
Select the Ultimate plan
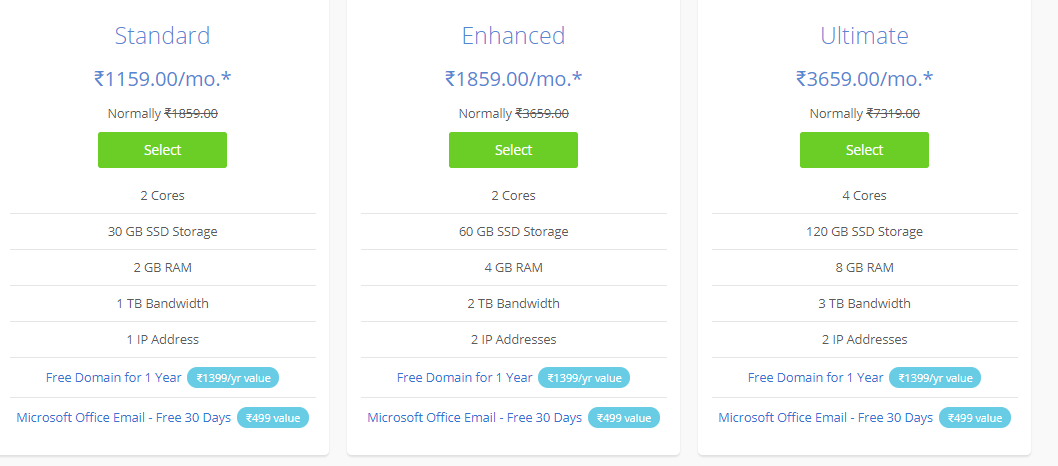864,150
